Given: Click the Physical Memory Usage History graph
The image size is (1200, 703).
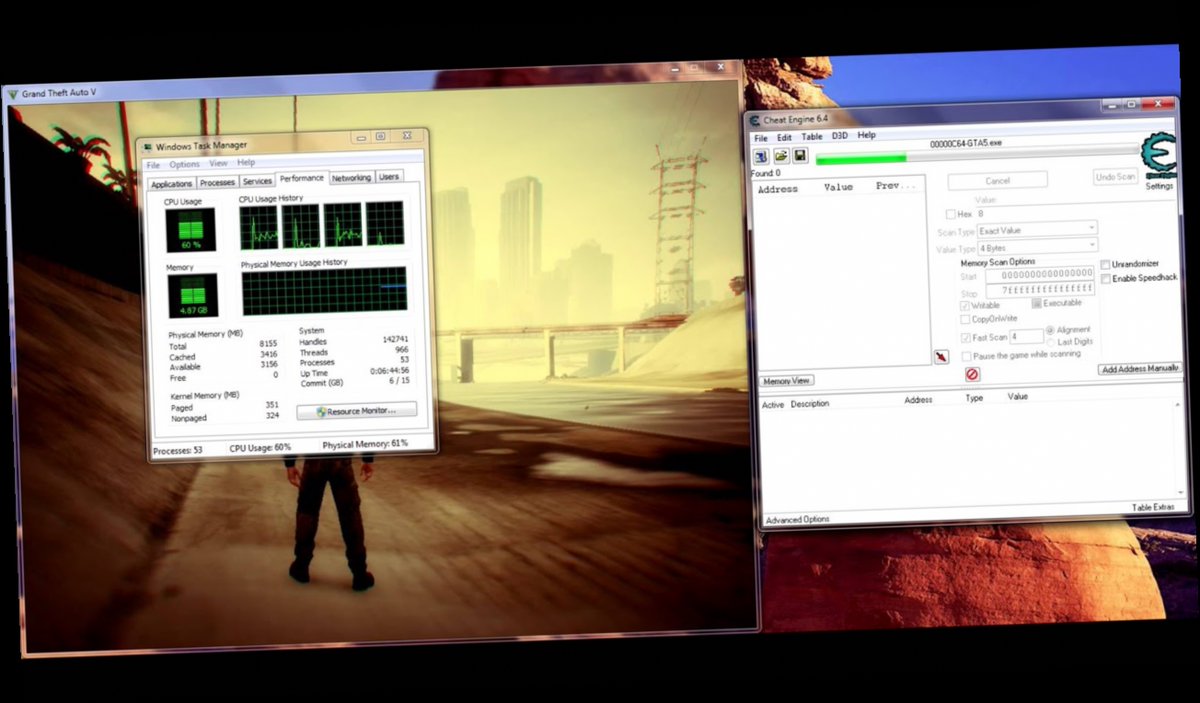Looking at the screenshot, I should tap(324, 290).
